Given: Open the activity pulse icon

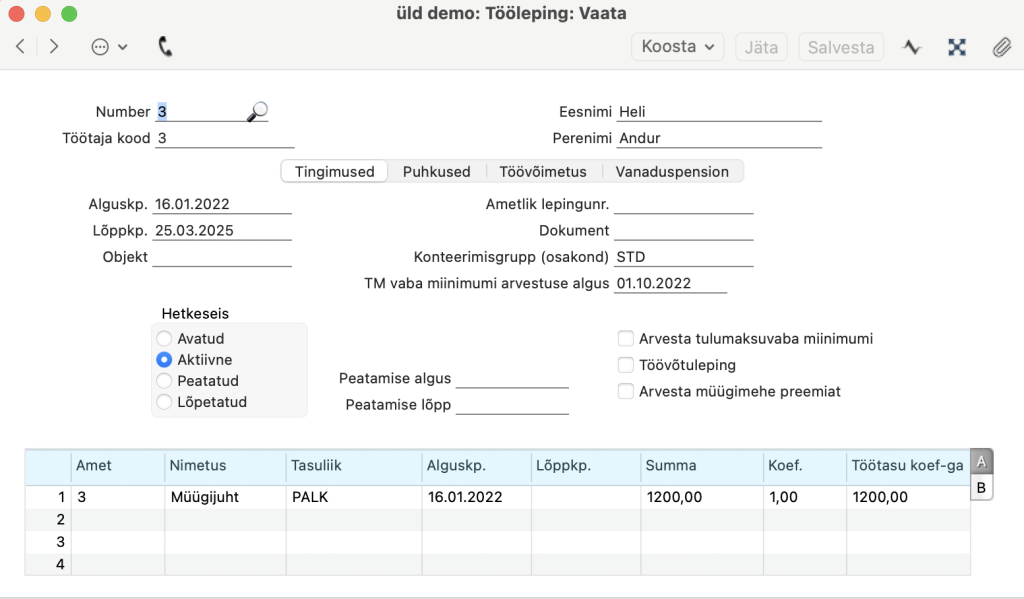Looking at the screenshot, I should point(912,47).
